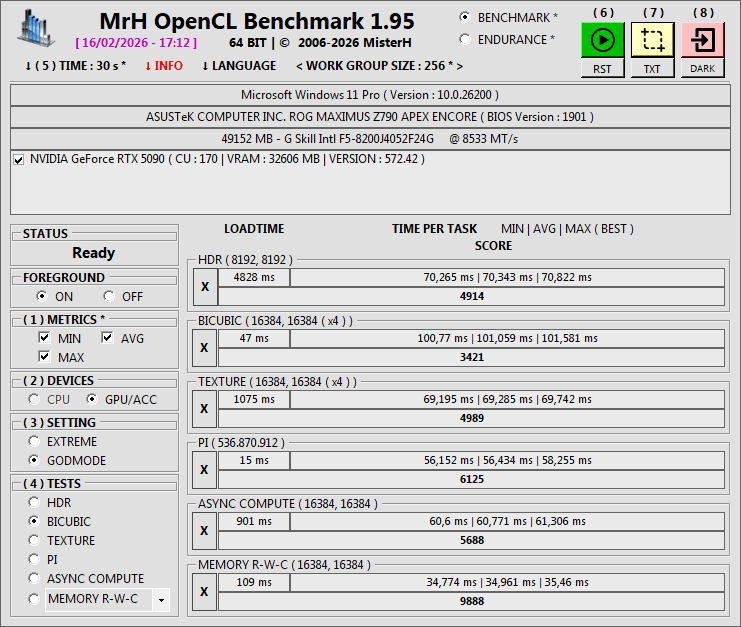The image size is (741, 627).
Task: Open the MEMORY R-W-C dropdown arrow
Action: (x=161, y=600)
